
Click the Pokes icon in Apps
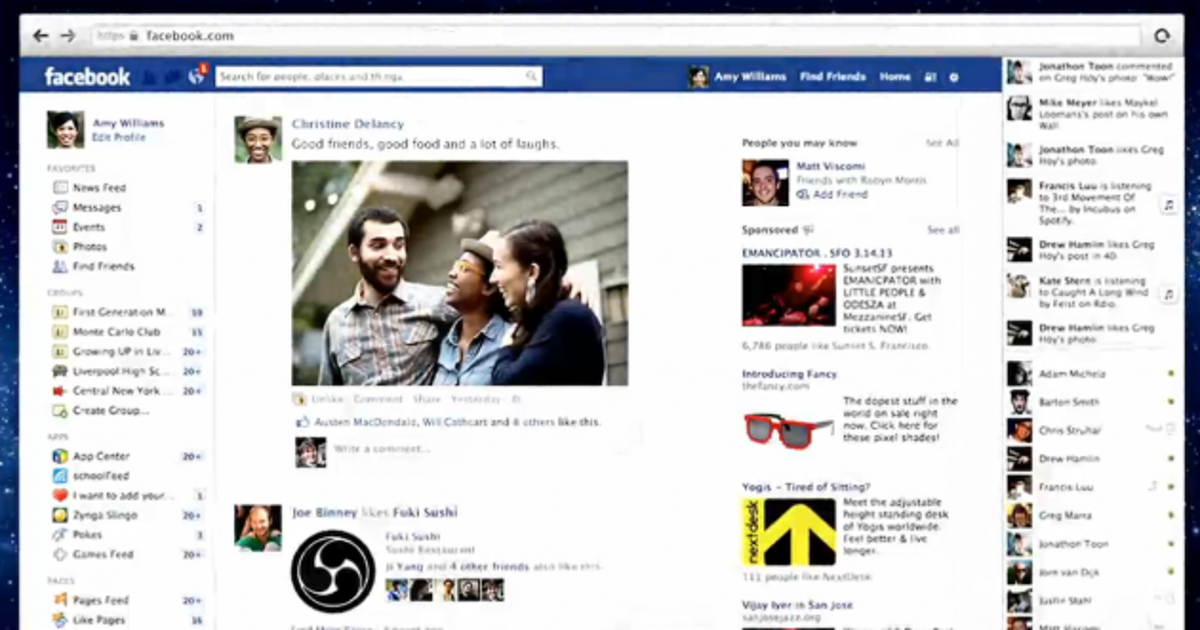[x=60, y=535]
